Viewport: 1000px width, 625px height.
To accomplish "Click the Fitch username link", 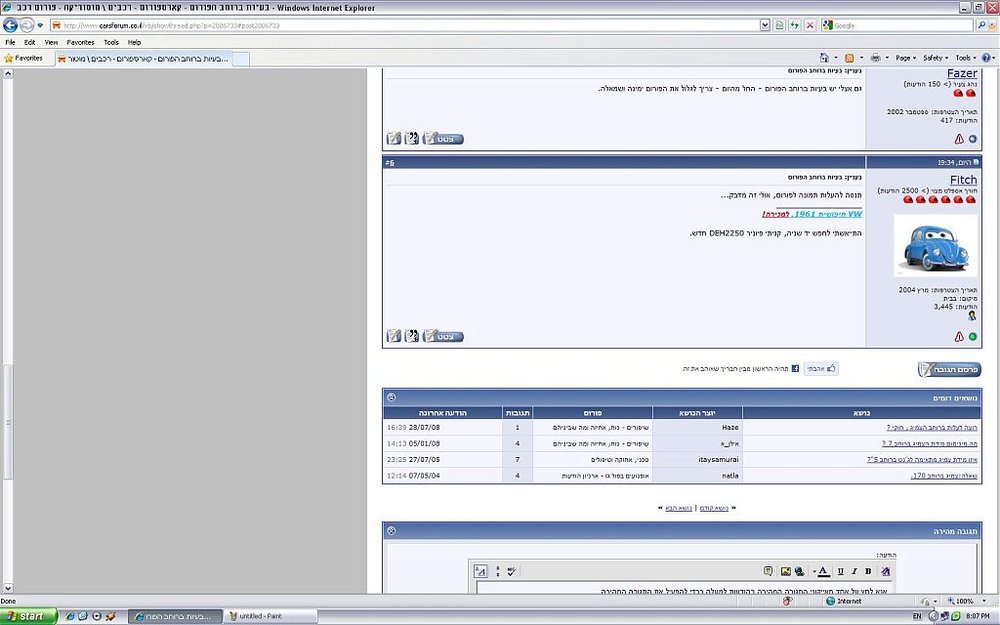I will 963,180.
